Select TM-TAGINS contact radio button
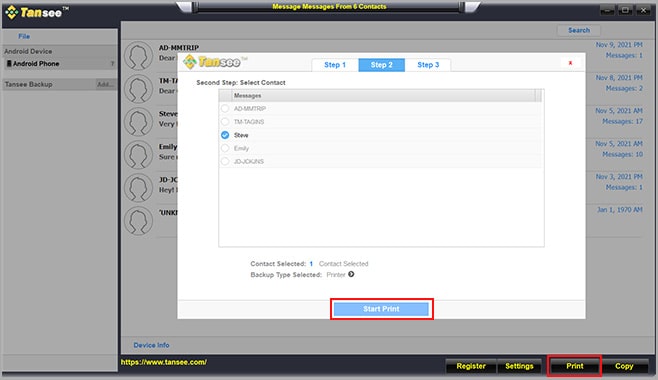Image resolution: width=658 pixels, height=380 pixels. (225, 122)
